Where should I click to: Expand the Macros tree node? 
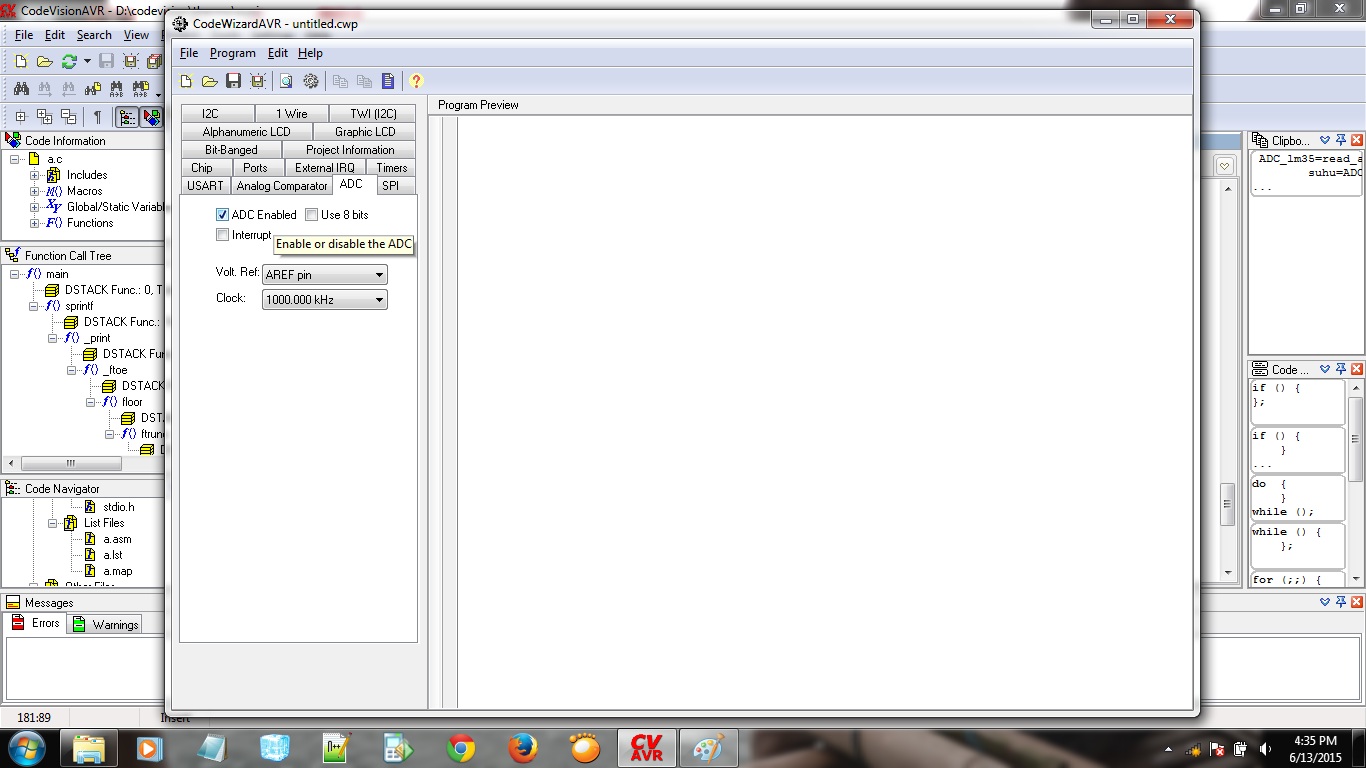tap(35, 191)
